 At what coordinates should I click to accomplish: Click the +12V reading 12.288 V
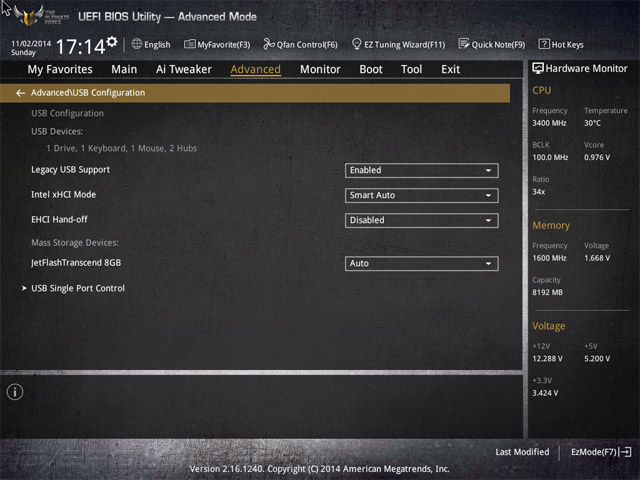click(x=547, y=358)
